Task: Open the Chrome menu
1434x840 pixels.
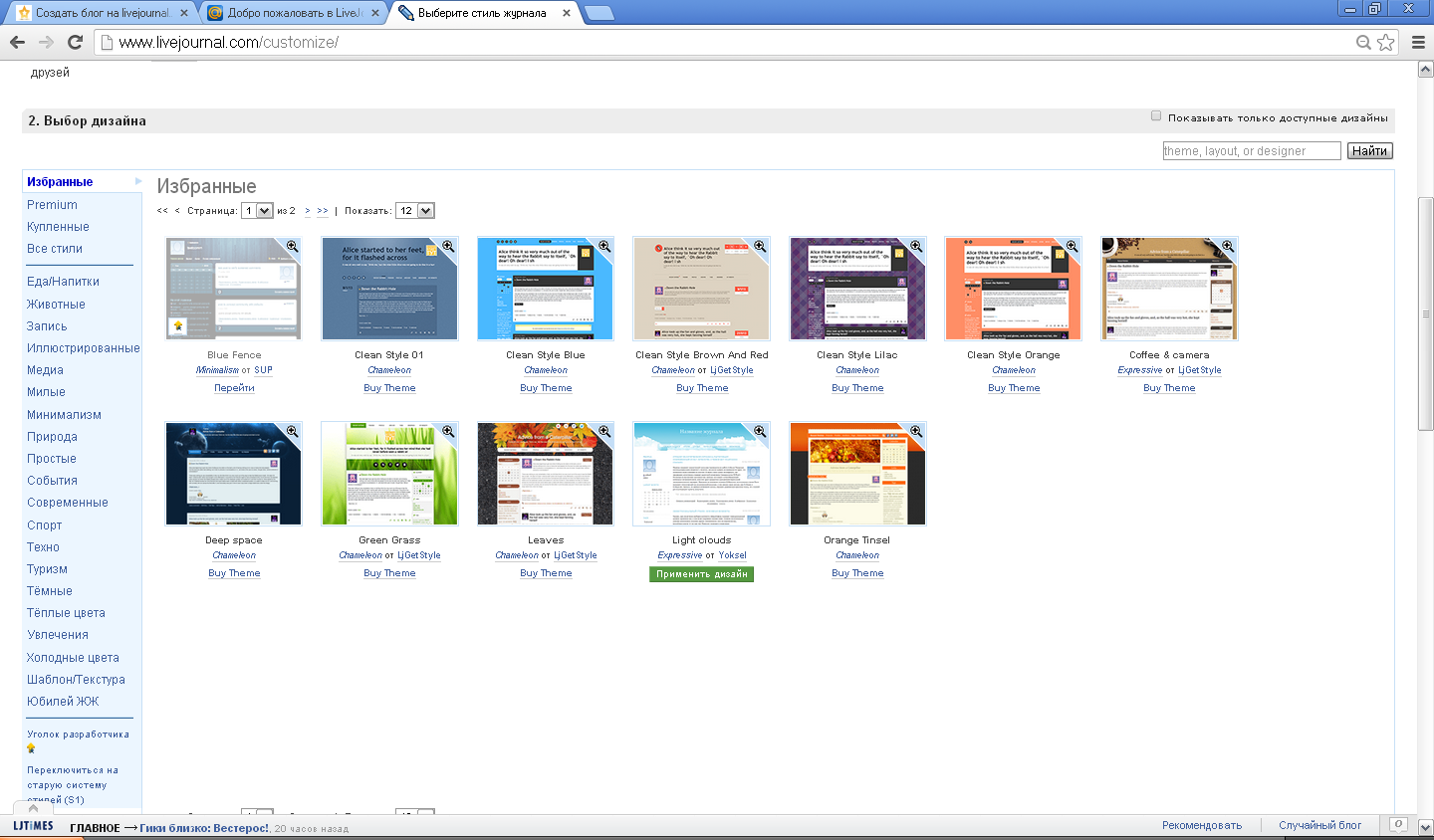Action: coord(1418,42)
